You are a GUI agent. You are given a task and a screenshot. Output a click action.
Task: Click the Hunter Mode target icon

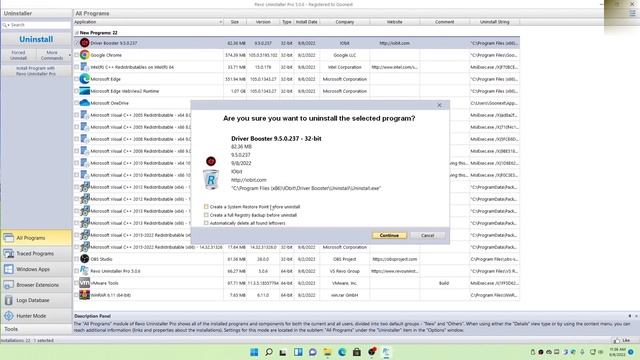(x=9, y=316)
